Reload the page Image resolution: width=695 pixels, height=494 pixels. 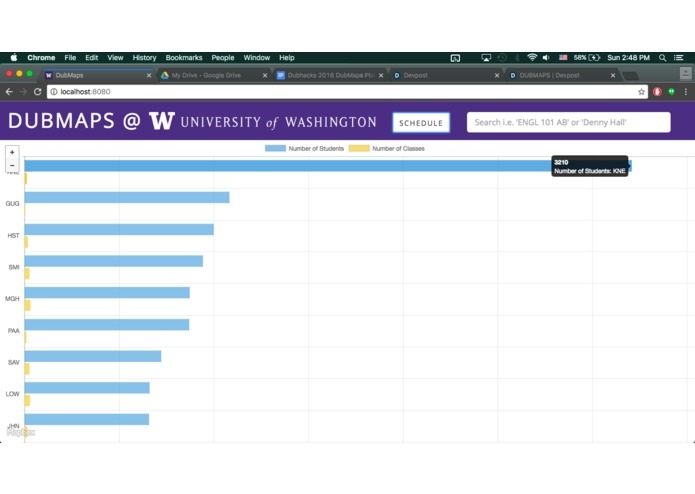[38, 92]
